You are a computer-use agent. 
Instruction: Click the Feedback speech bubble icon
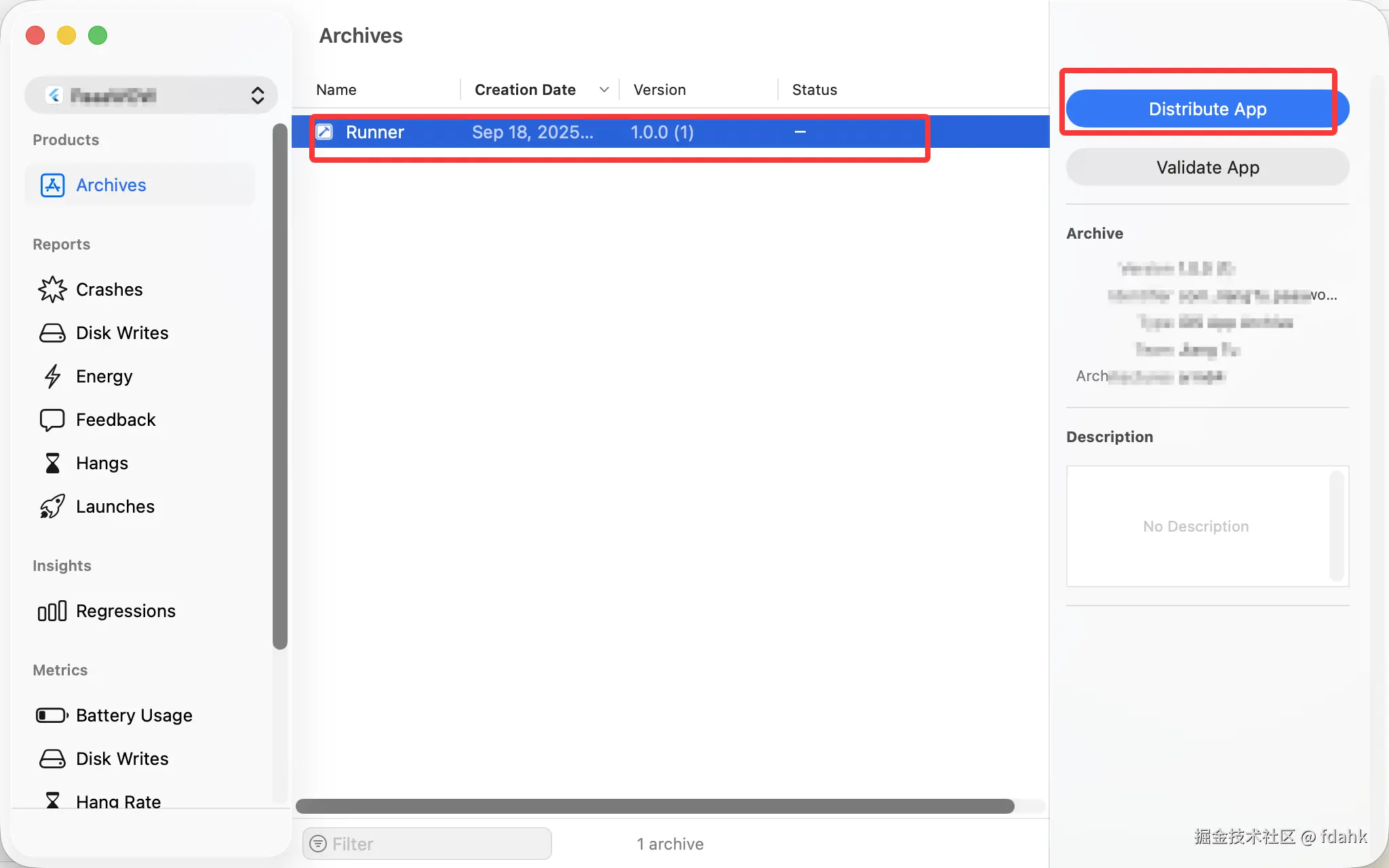pyautogui.click(x=52, y=420)
